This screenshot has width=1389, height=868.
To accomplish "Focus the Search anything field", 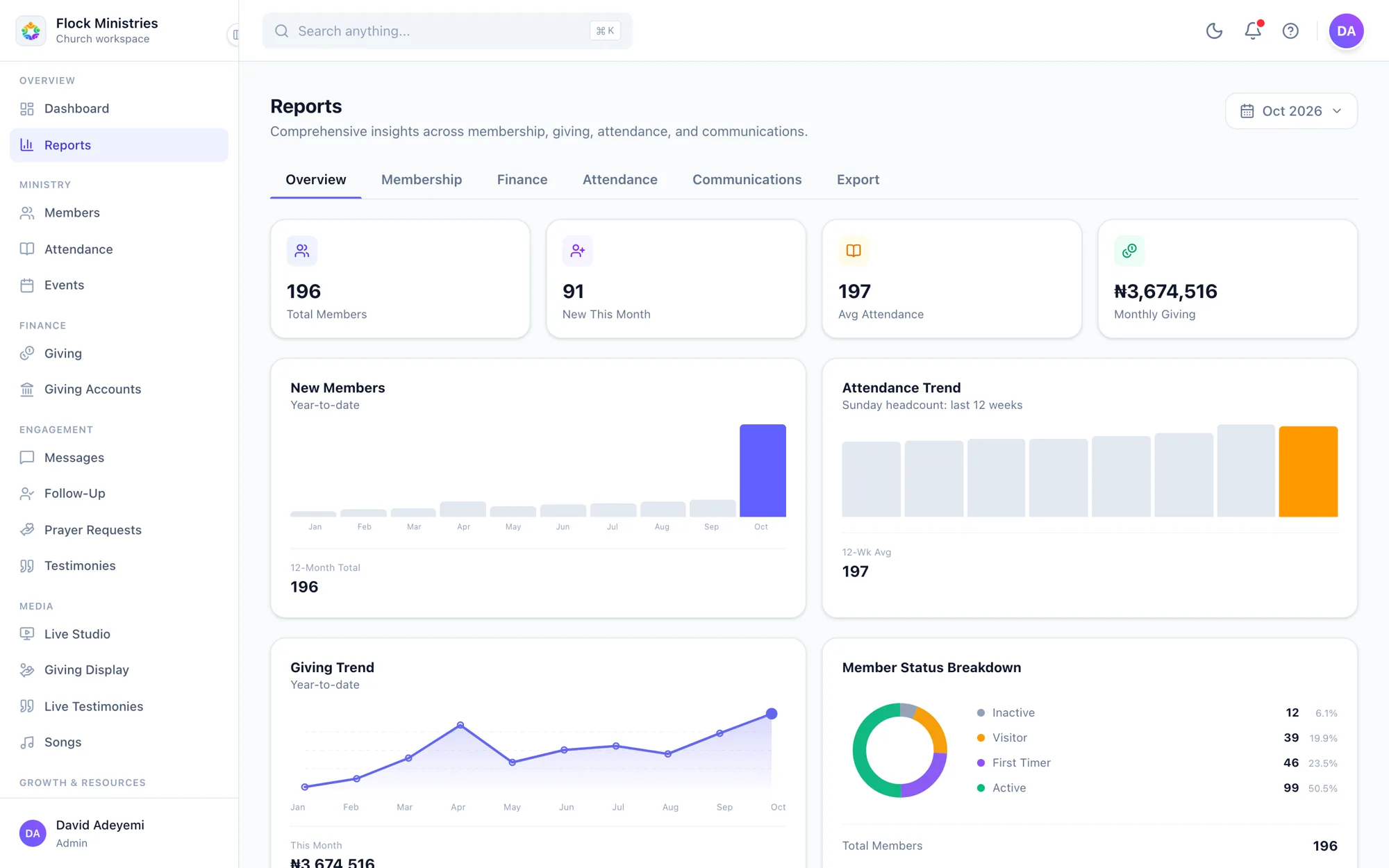I will pos(447,31).
